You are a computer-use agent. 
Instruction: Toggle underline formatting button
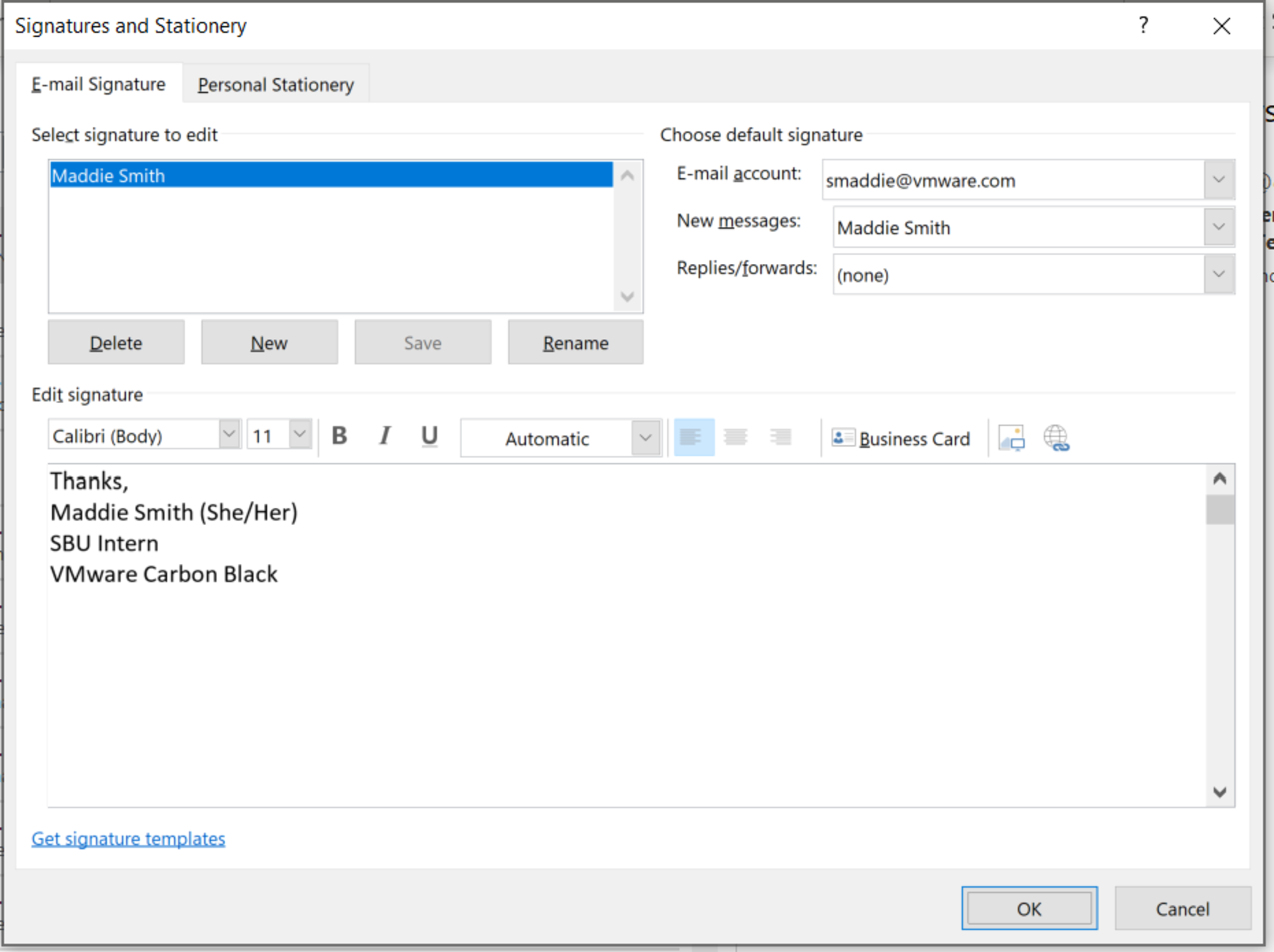click(429, 436)
